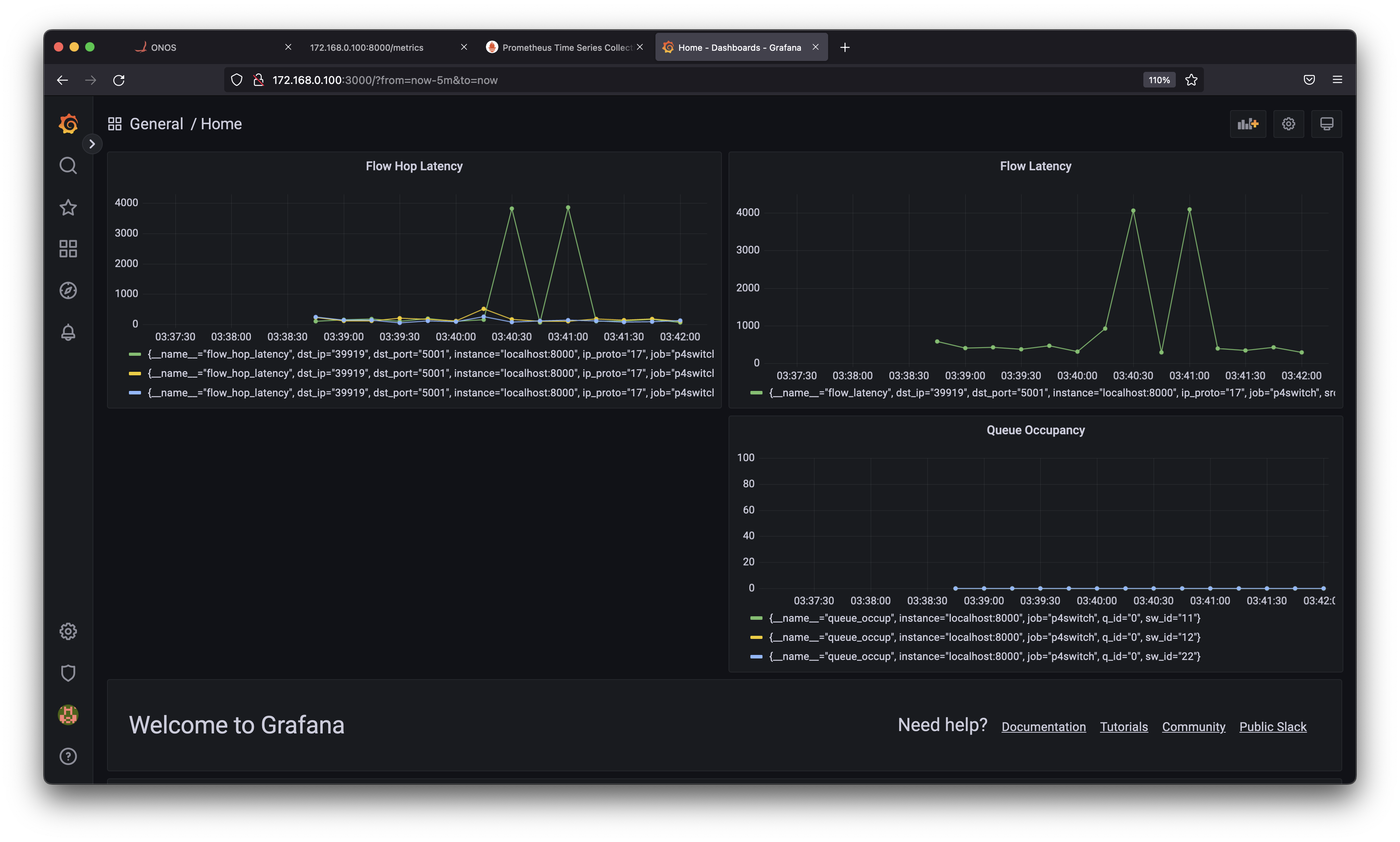Viewport: 1400px width, 842px height.
Task: Close the Prometheus tab
Action: [639, 47]
